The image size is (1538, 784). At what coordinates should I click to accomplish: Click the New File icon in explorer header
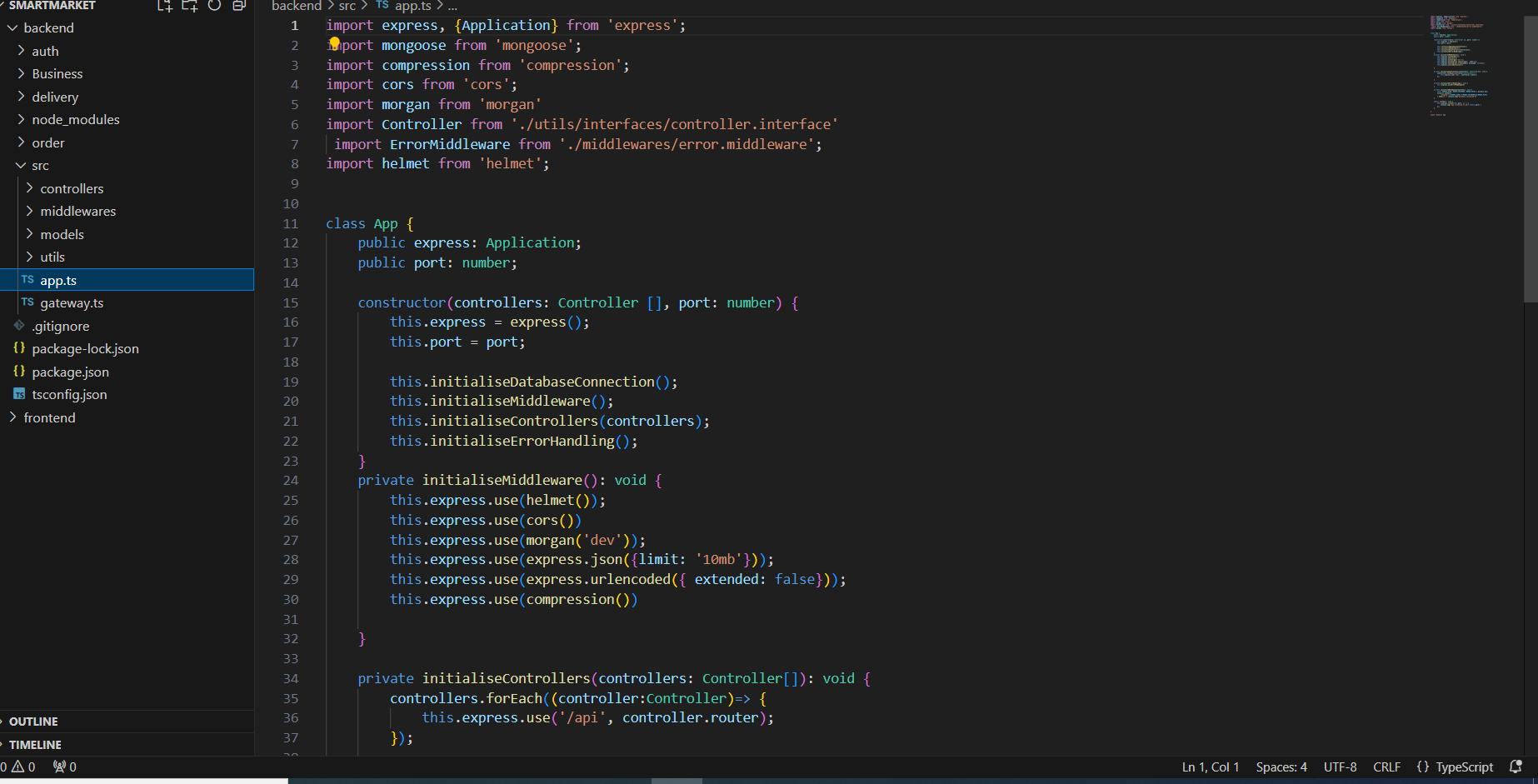pos(164,6)
